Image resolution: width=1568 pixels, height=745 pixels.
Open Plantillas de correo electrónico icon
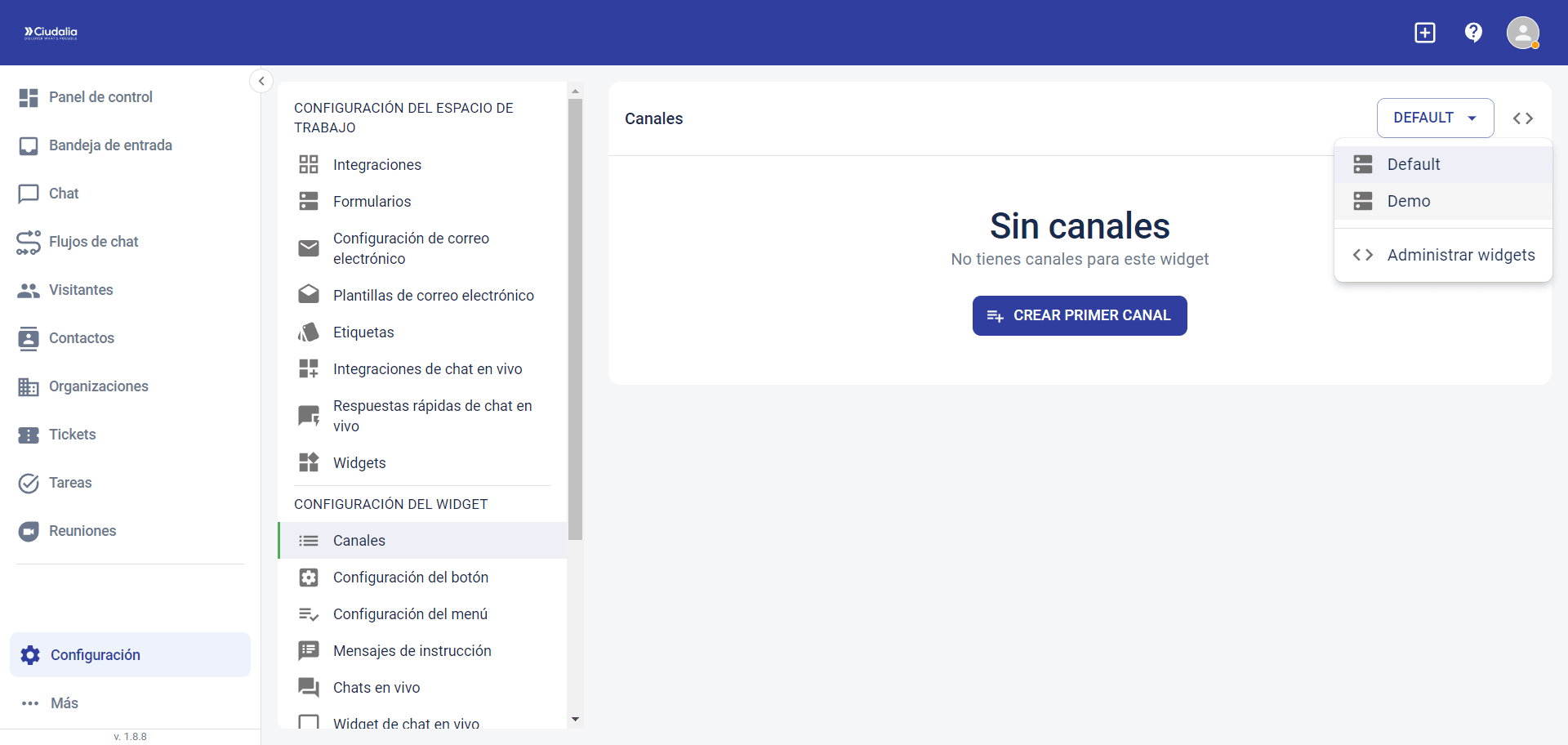click(309, 294)
